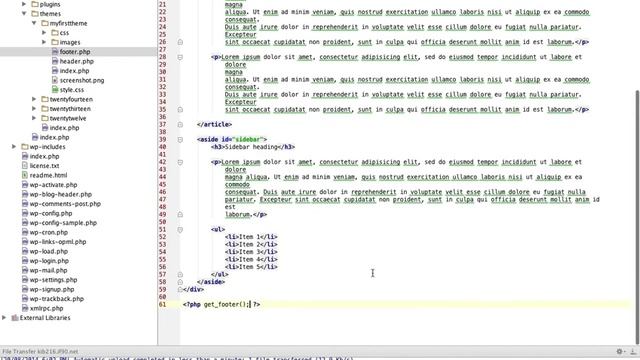The image size is (640, 360).
Task: Open readme.html file
Action: (x=48, y=175)
